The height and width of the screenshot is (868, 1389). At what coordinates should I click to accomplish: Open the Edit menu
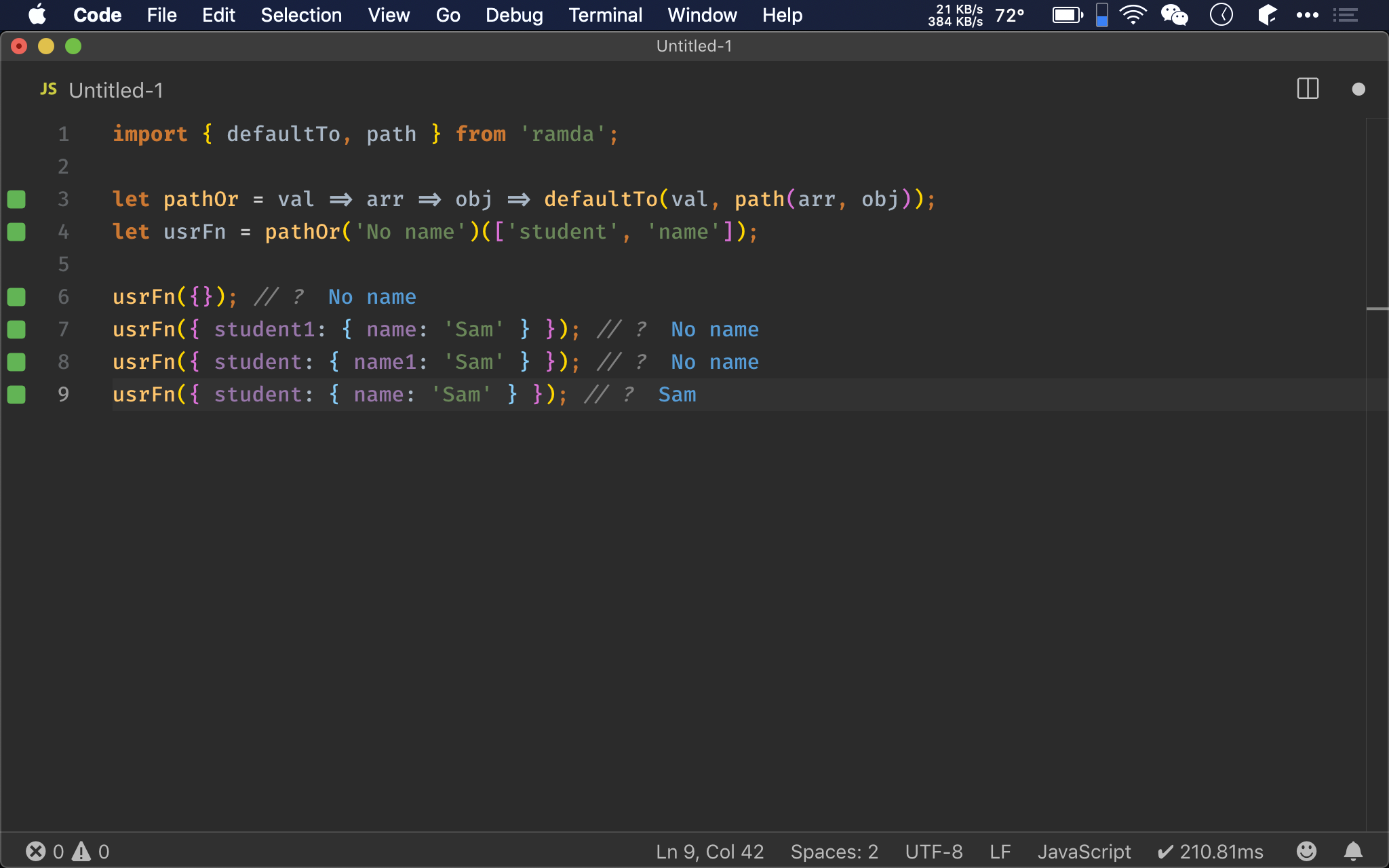click(218, 15)
